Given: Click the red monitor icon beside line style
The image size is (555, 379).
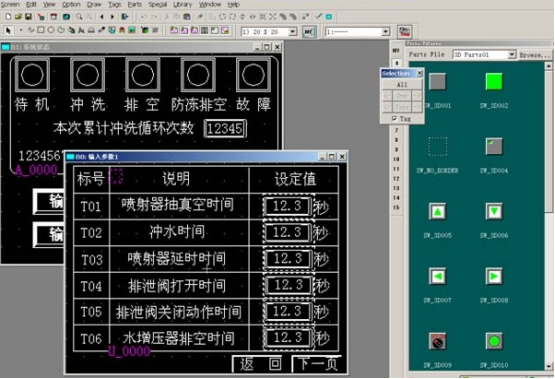Looking at the screenshot, I should 405,31.
